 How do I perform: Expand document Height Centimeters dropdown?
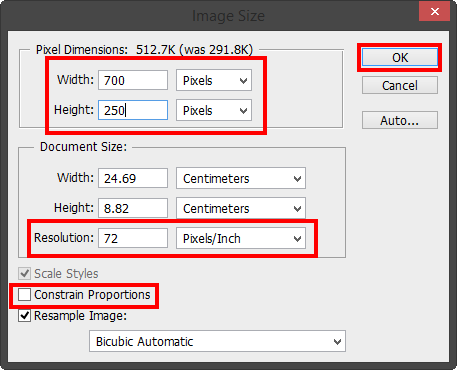(x=241, y=208)
